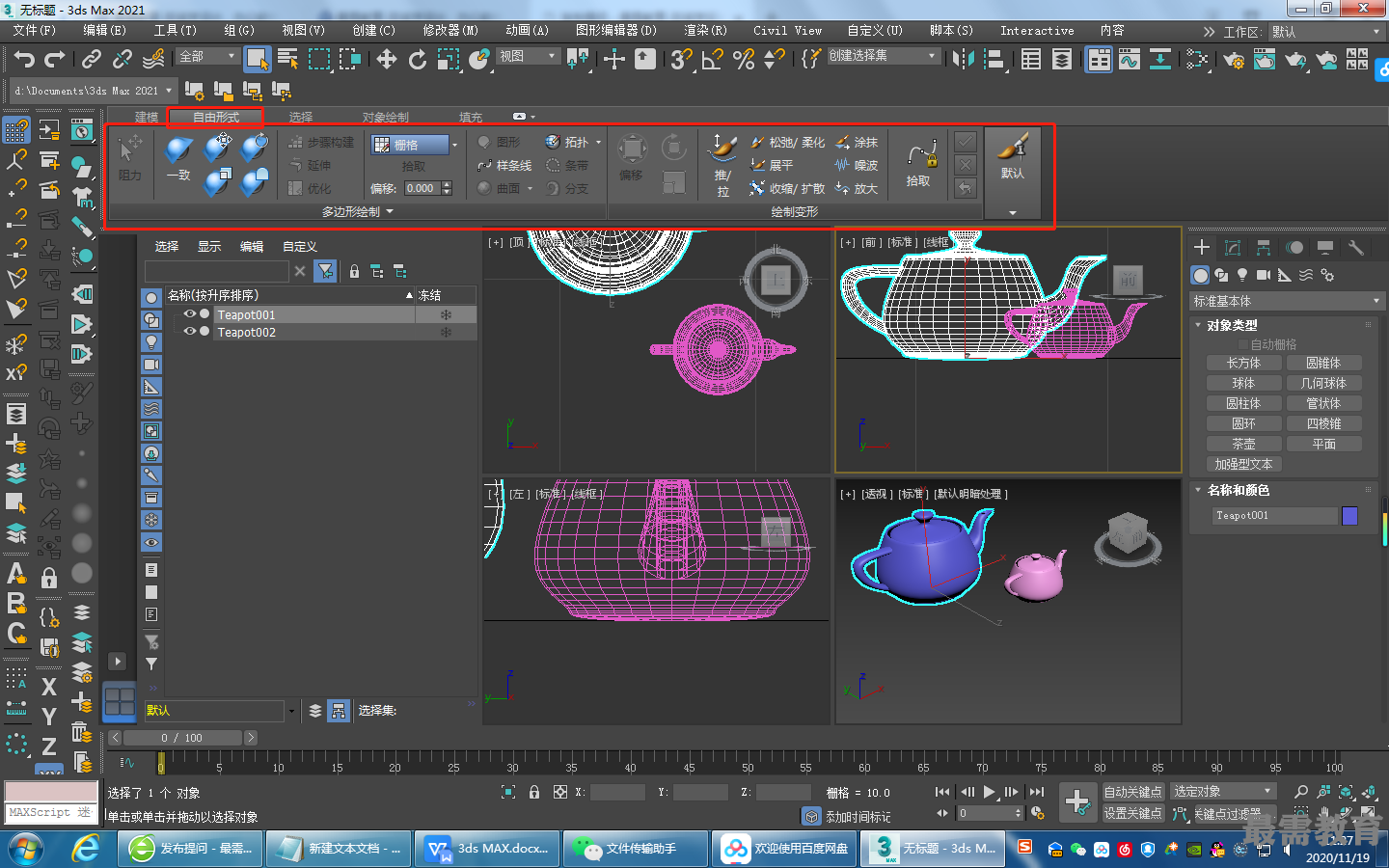Open the 修改器(M) menu
Screen dimensions: 1389x868
coord(450,31)
